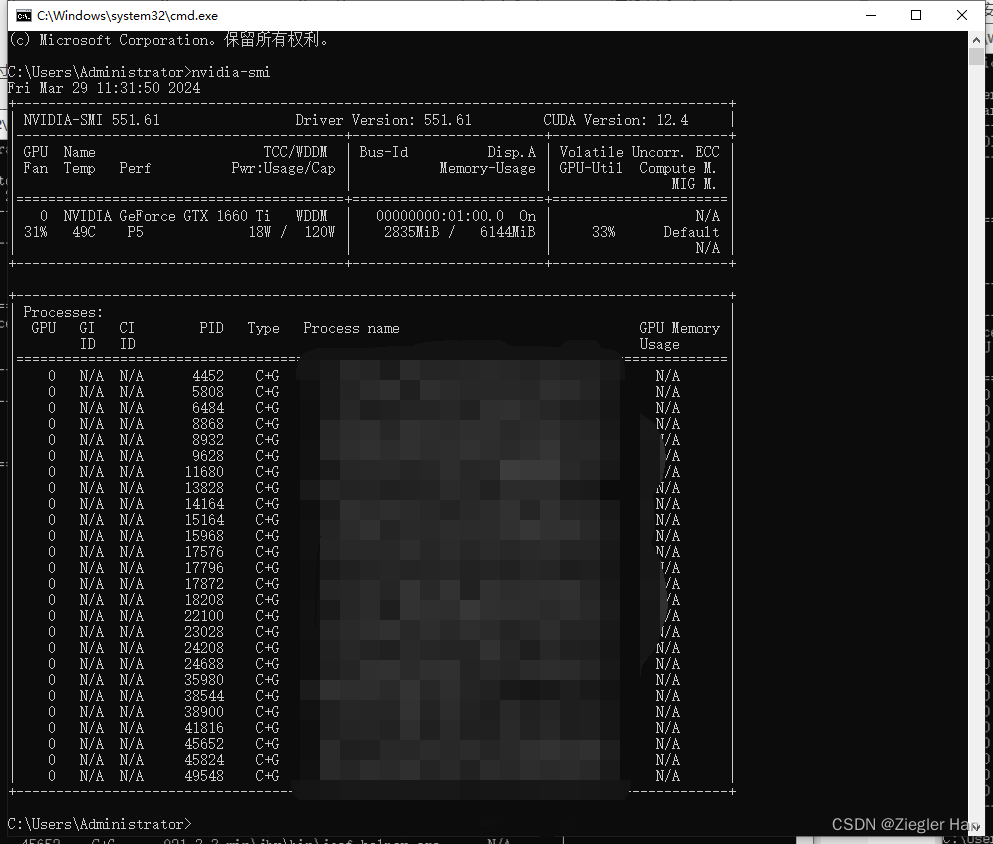This screenshot has width=993, height=844.
Task: Click PID 45652 in process list
Action: click(x=204, y=743)
